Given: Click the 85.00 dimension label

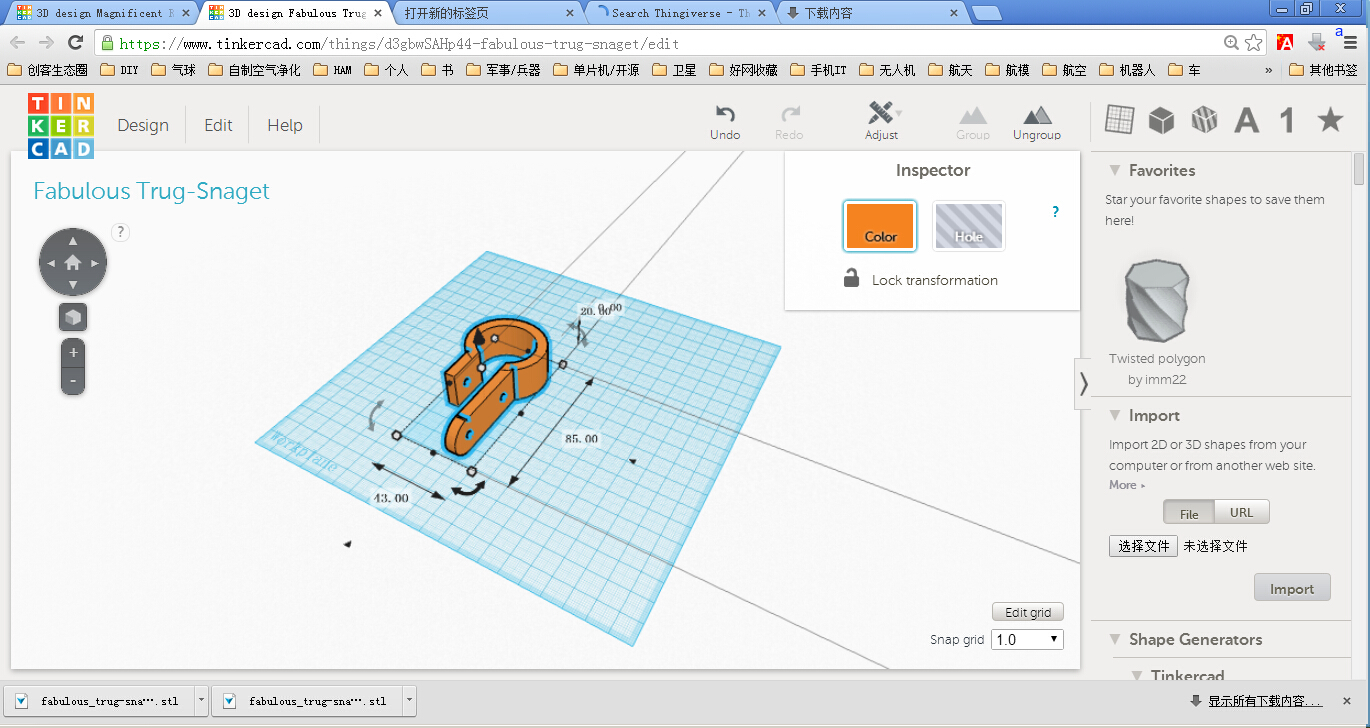Looking at the screenshot, I should (581, 439).
